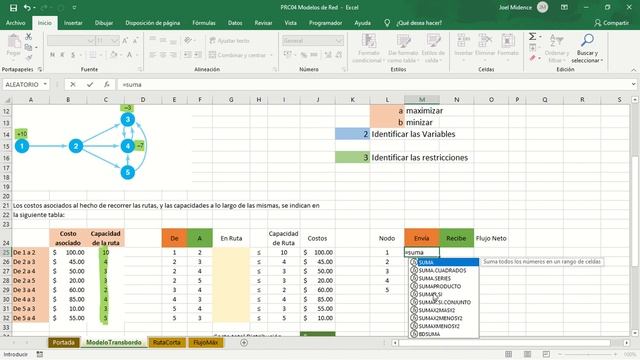Open the Portapapeles dialog launcher
Screen dimensions: 640x360
tap(40, 69)
